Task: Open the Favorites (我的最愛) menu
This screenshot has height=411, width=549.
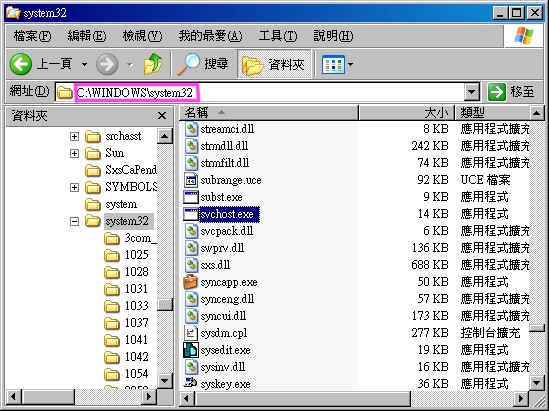Action: click(210, 36)
